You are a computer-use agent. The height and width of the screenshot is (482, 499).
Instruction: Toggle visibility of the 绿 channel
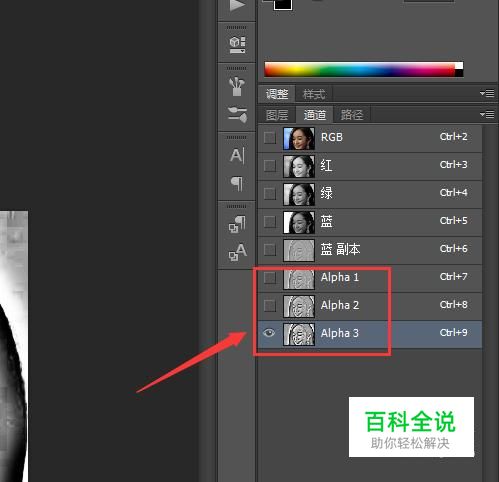(x=269, y=193)
